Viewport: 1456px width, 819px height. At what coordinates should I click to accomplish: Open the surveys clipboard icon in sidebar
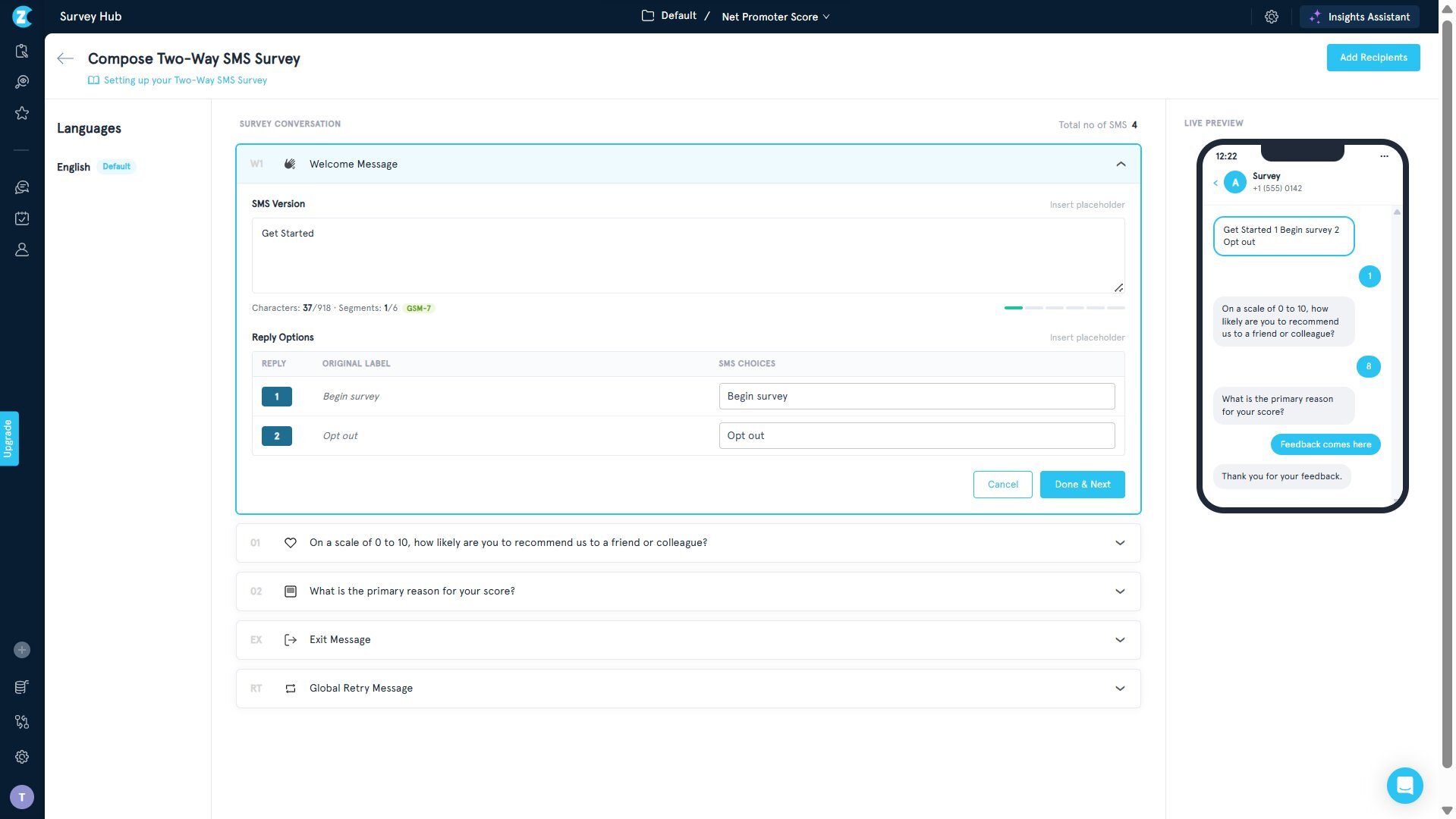[22, 51]
